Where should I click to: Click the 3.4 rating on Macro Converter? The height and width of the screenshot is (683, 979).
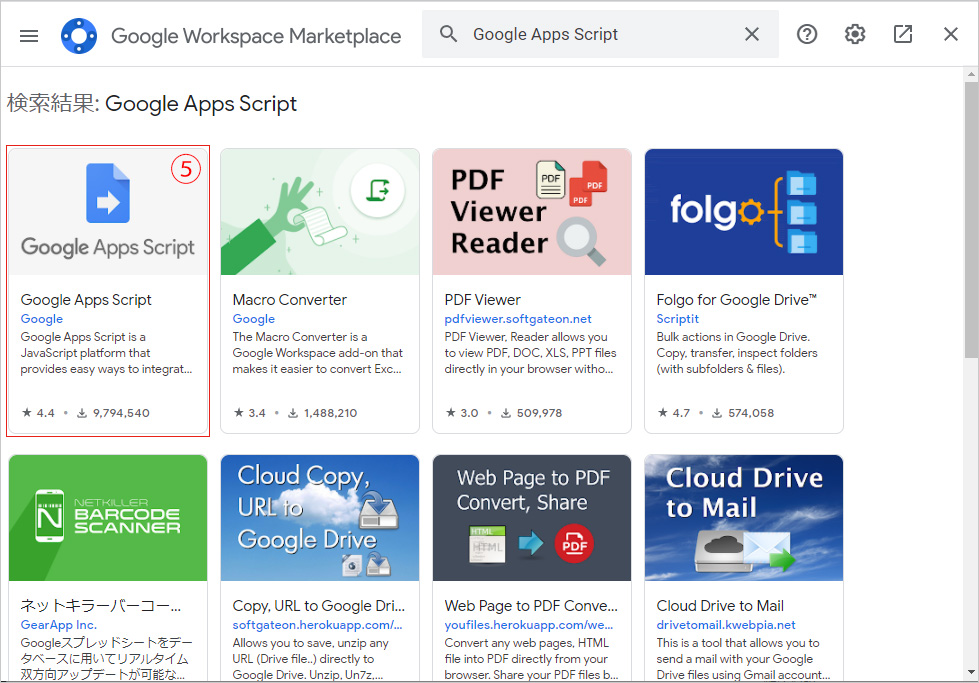[x=250, y=413]
